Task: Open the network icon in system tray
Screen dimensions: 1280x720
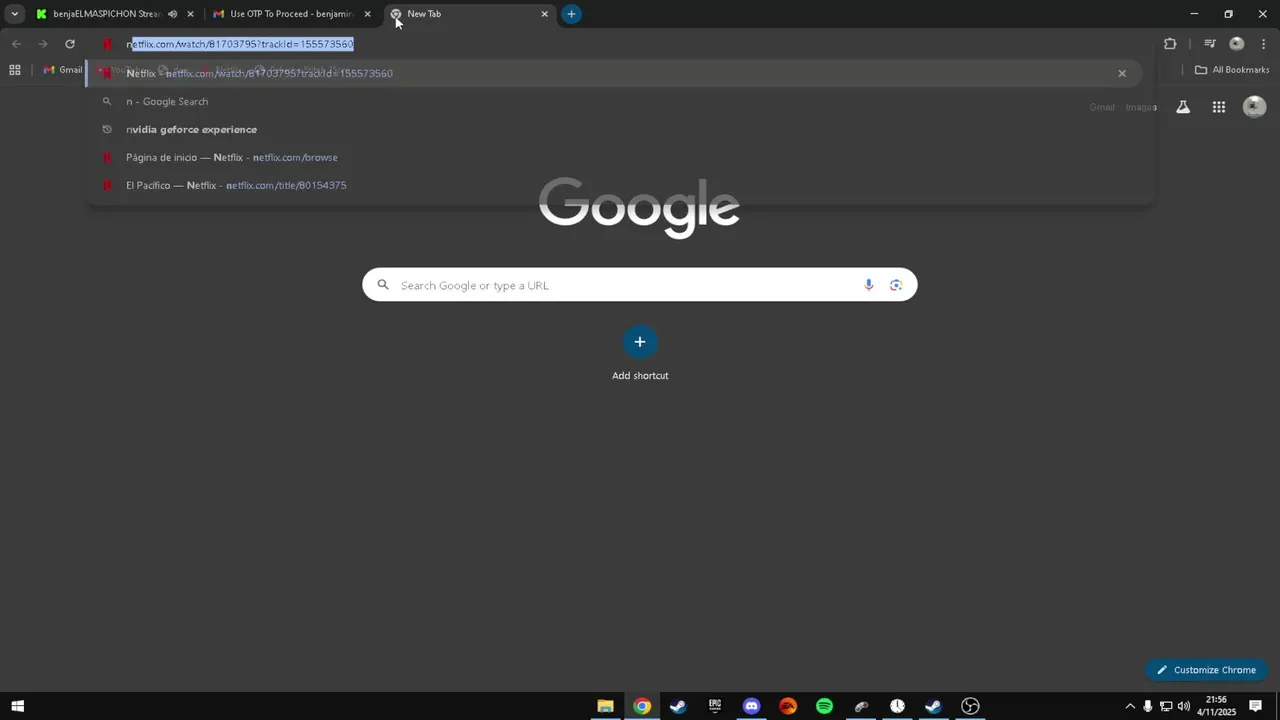Action: [x=1166, y=706]
